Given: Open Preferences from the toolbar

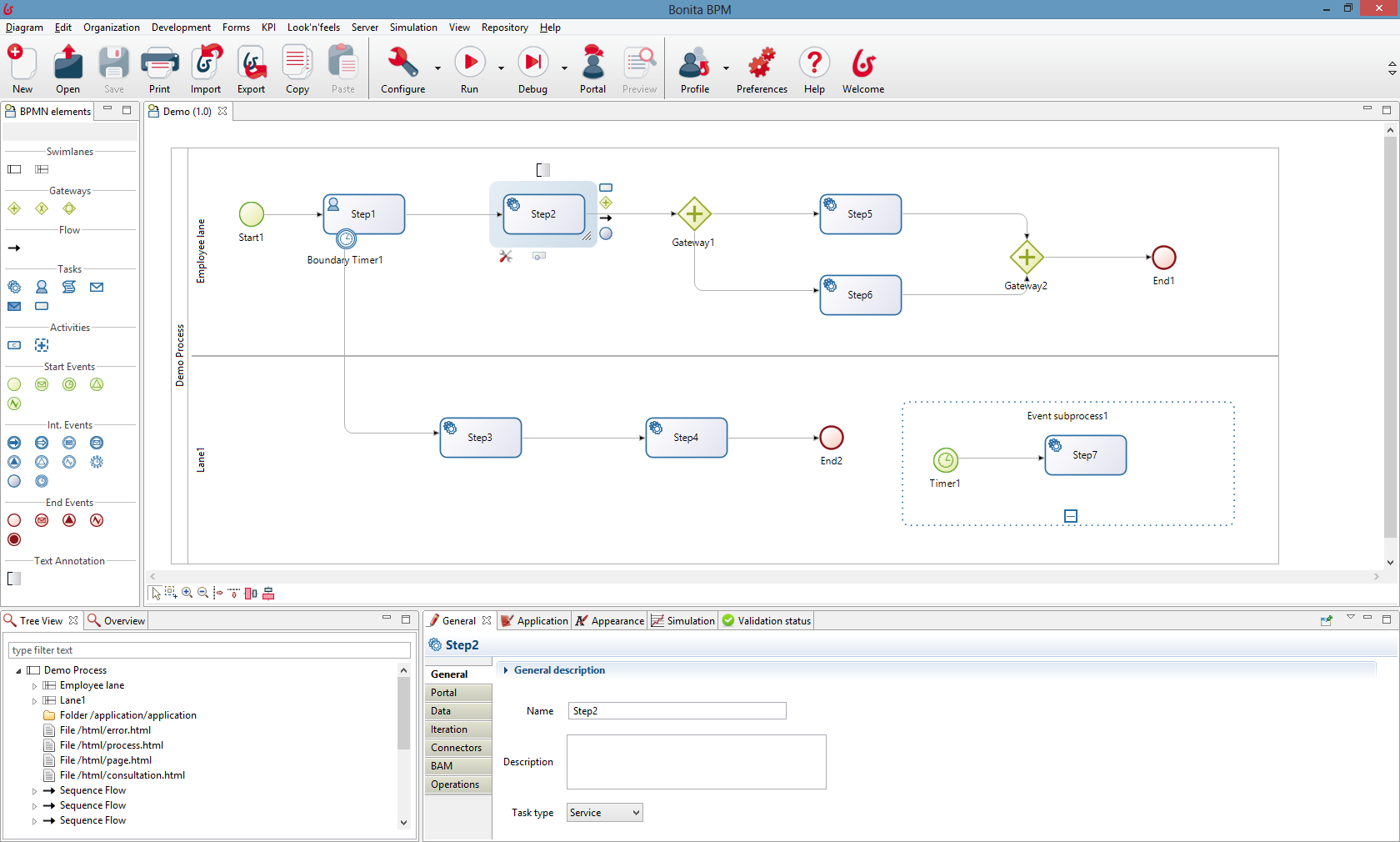Looking at the screenshot, I should point(762,63).
